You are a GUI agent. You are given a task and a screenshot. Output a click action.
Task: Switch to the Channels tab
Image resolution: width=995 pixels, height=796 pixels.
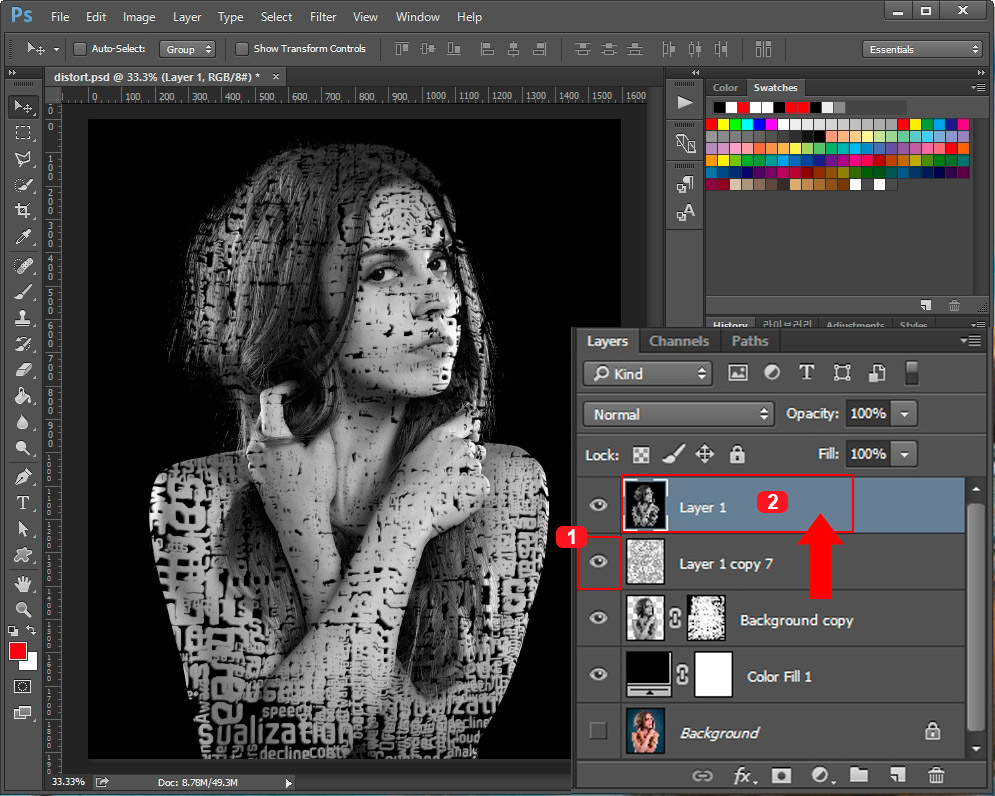[x=678, y=341]
